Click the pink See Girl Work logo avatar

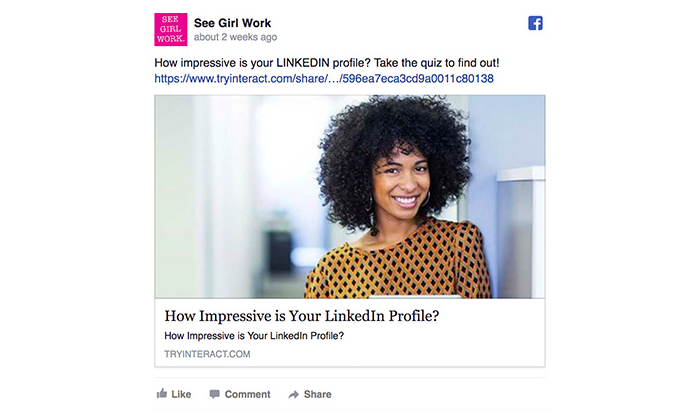click(x=171, y=29)
